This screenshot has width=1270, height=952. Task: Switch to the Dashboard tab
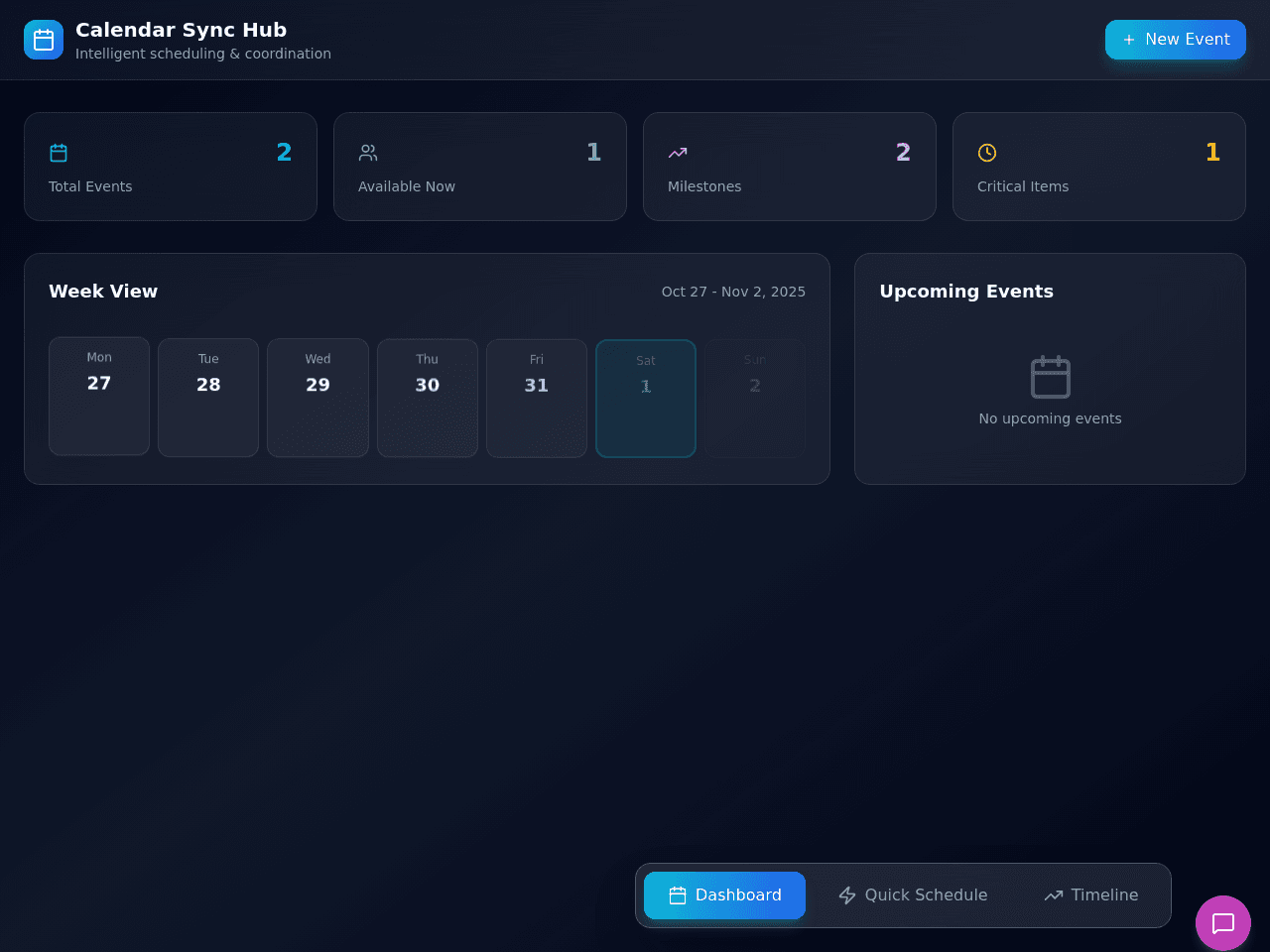coord(724,895)
